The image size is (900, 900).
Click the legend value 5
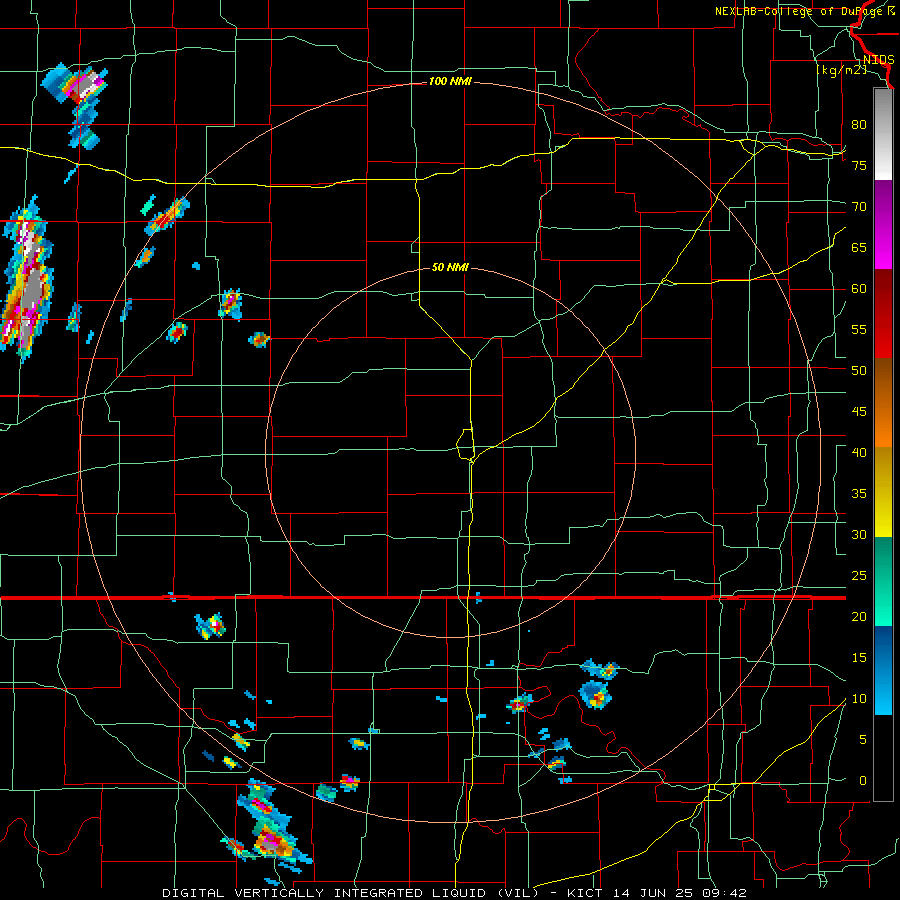[x=863, y=740]
